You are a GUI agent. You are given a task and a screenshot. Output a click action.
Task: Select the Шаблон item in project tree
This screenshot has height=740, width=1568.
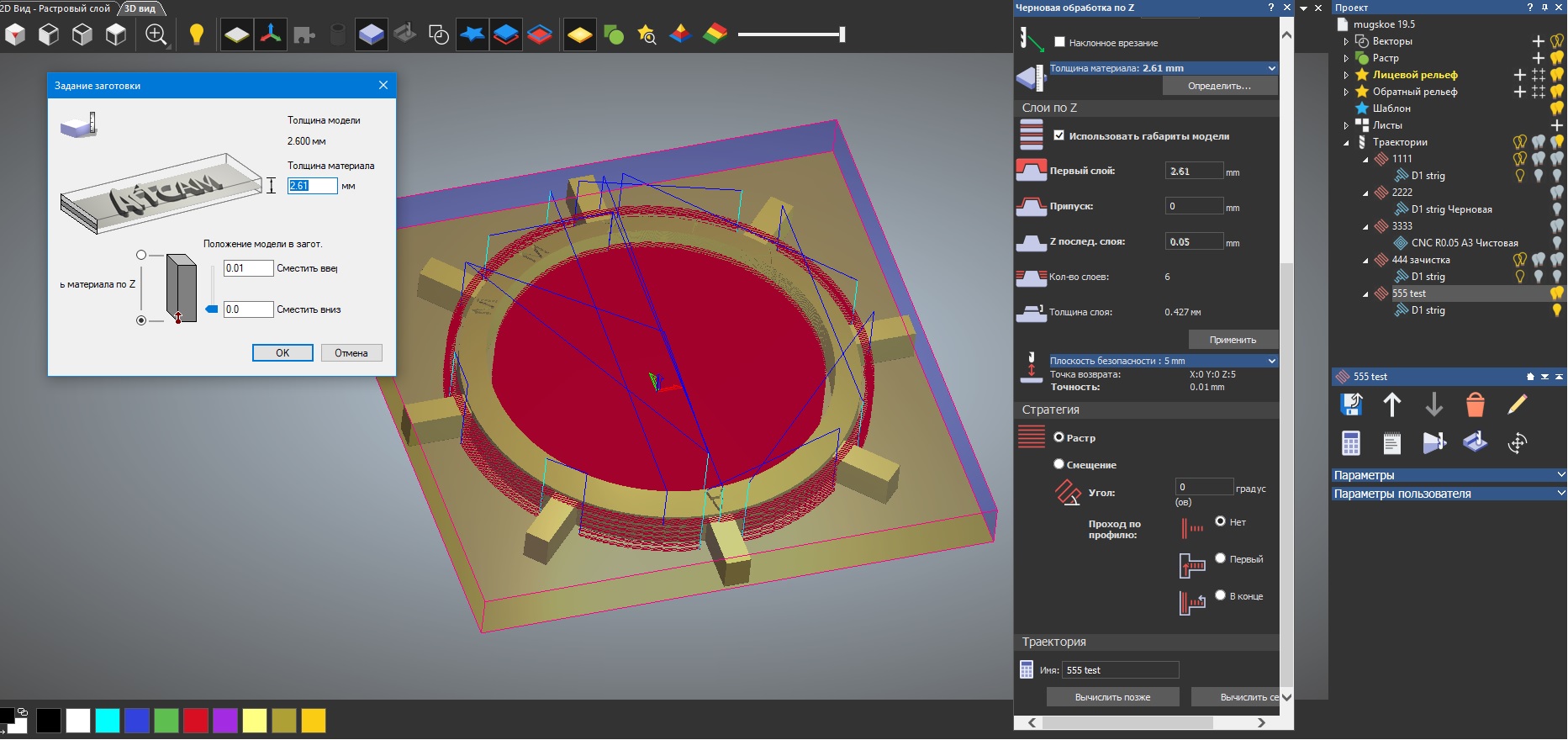coord(1391,108)
